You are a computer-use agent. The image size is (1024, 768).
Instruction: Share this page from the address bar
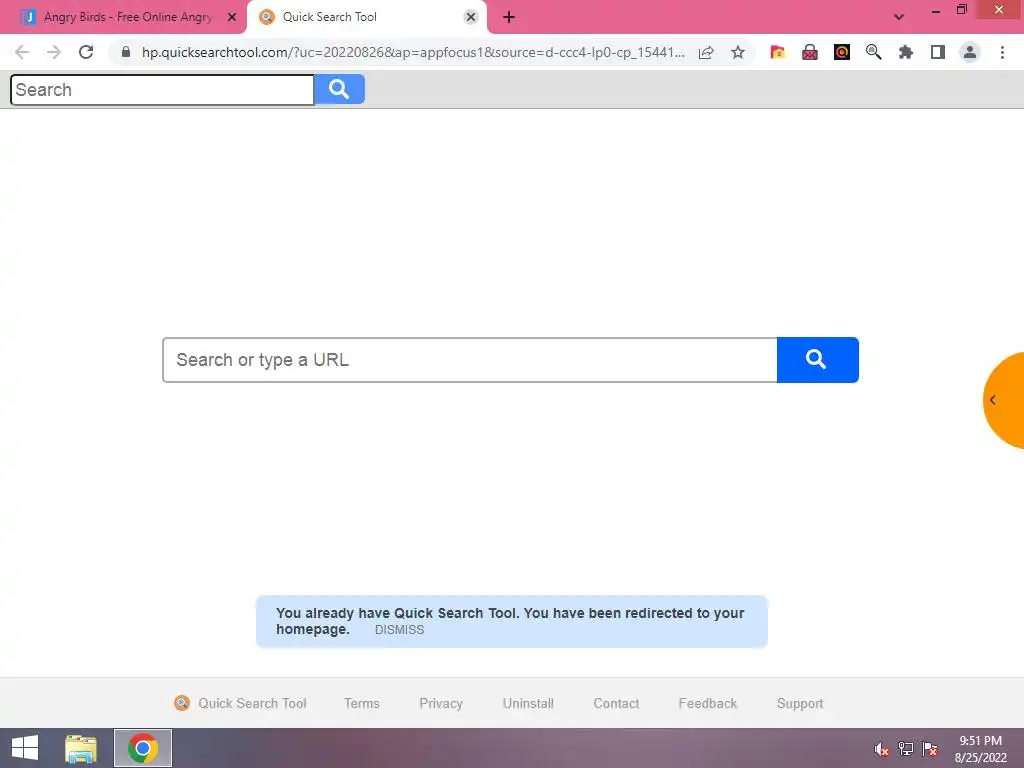tap(706, 52)
